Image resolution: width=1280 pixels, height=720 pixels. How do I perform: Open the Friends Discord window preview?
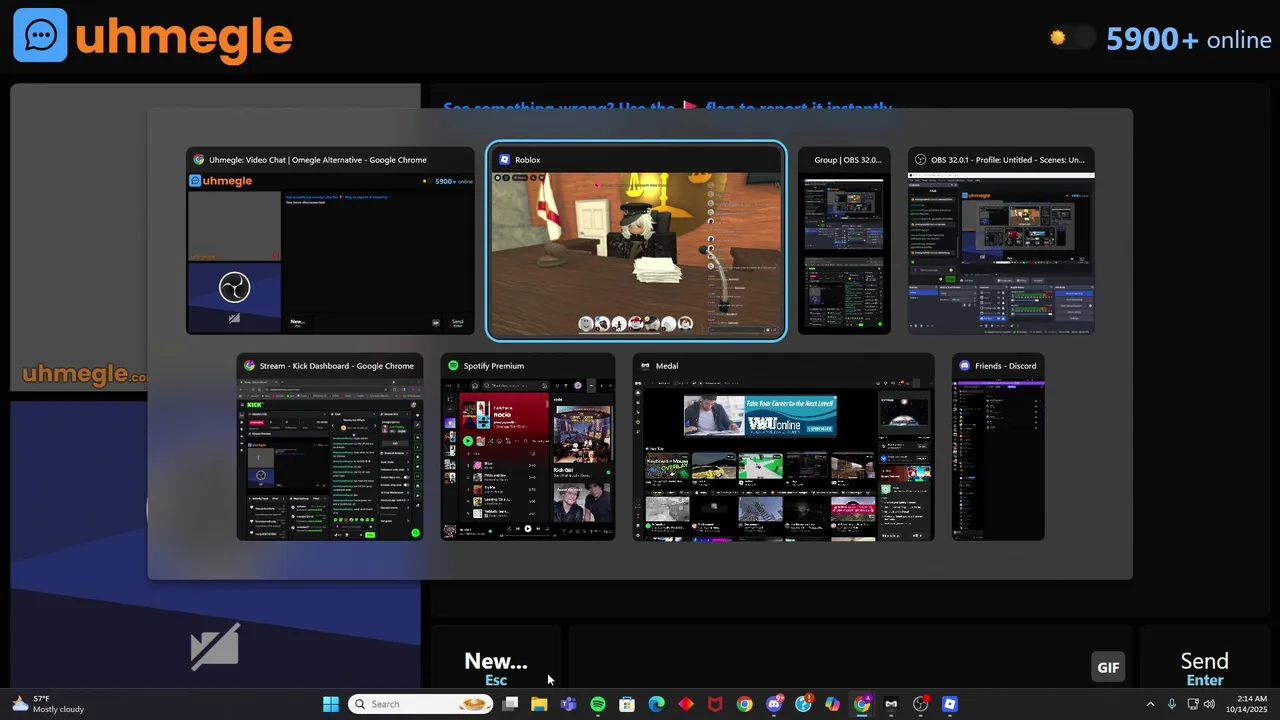[x=998, y=447]
